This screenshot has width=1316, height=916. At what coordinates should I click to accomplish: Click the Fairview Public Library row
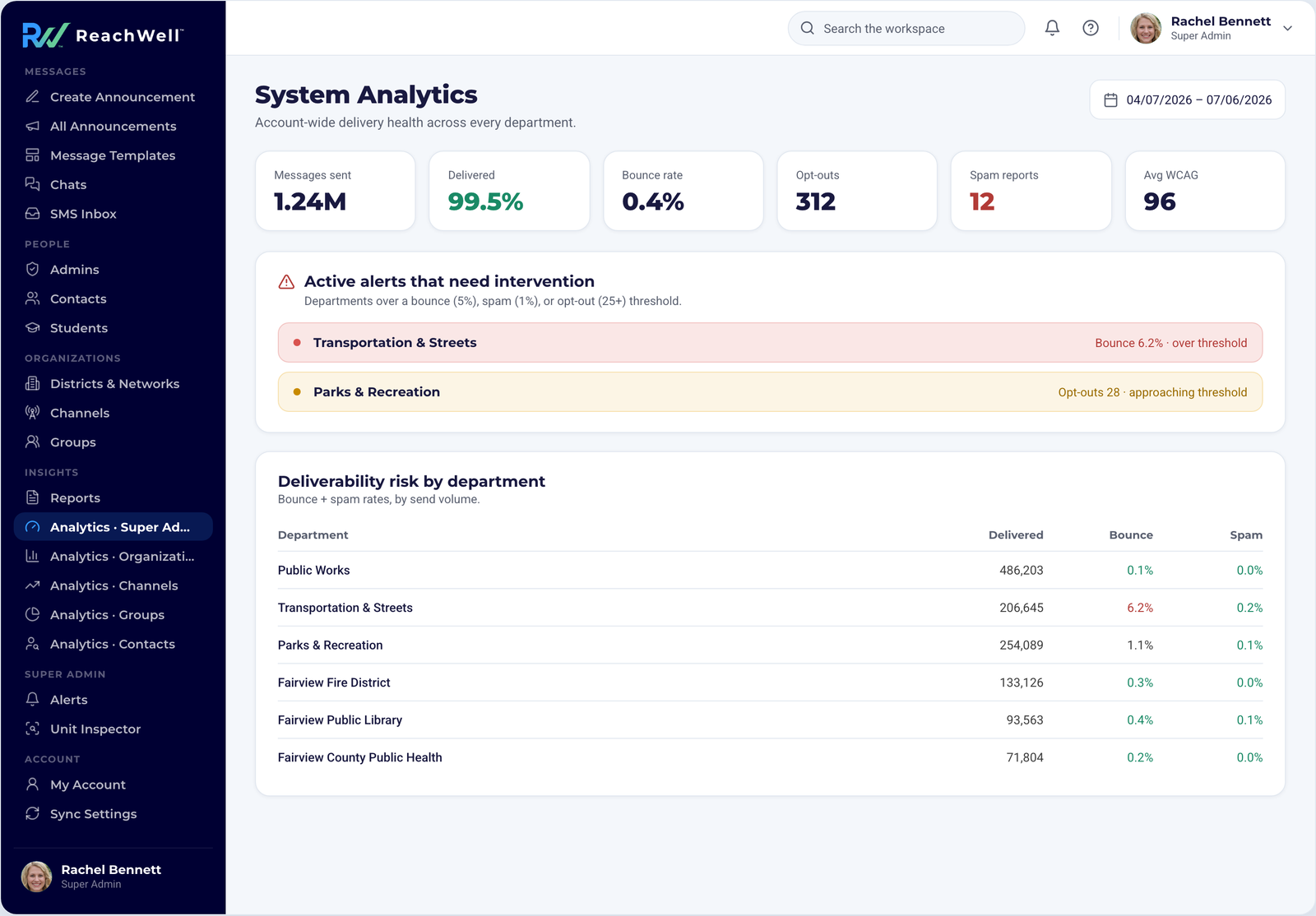[770, 719]
